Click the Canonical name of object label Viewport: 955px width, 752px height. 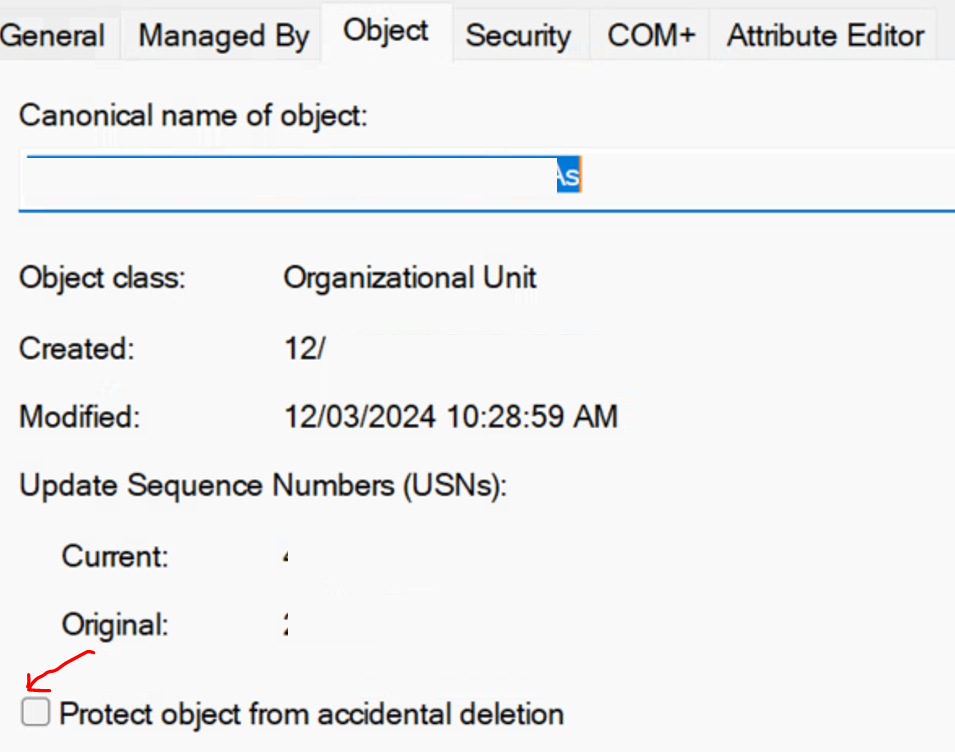point(193,116)
